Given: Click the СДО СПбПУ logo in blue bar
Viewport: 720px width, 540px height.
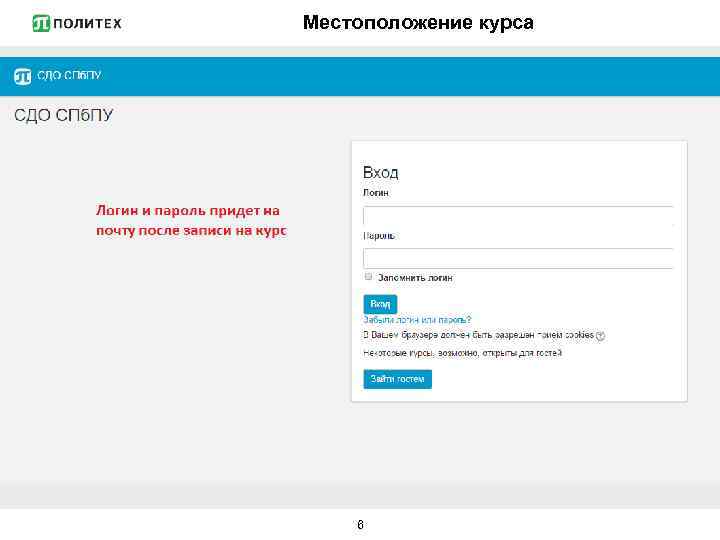Looking at the screenshot, I should [22, 76].
